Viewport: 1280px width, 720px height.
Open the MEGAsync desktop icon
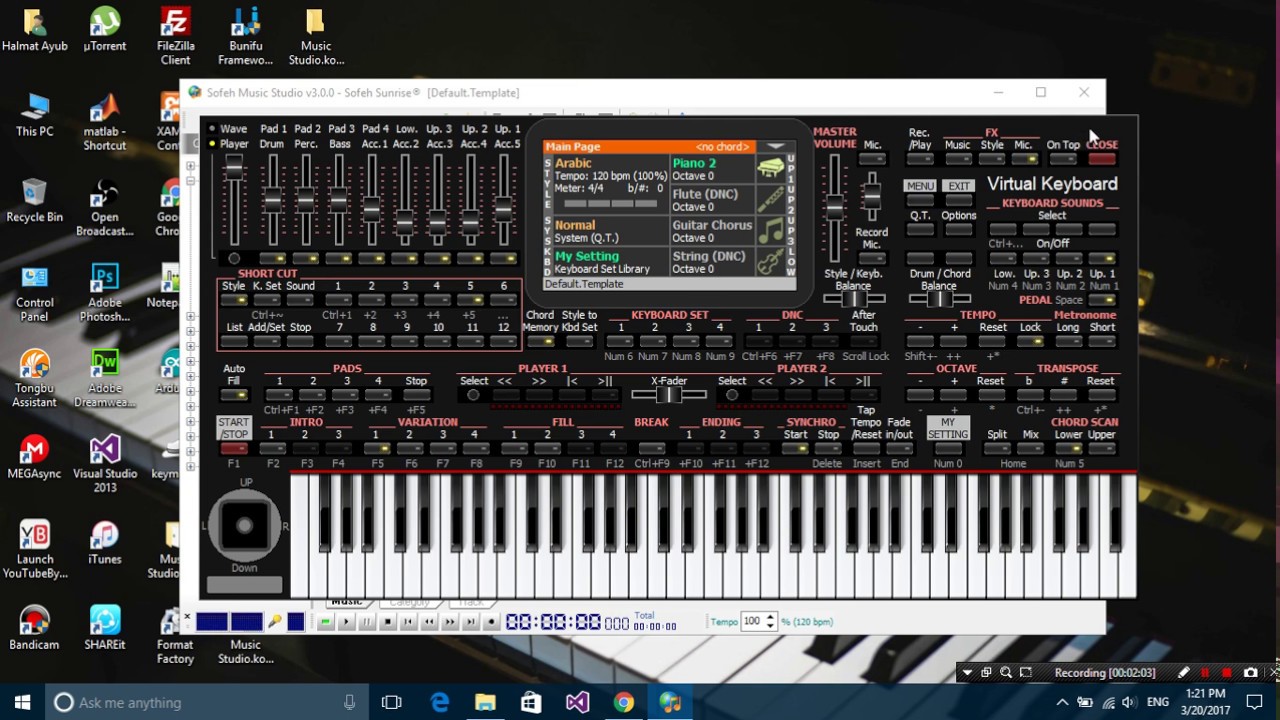click(x=34, y=457)
